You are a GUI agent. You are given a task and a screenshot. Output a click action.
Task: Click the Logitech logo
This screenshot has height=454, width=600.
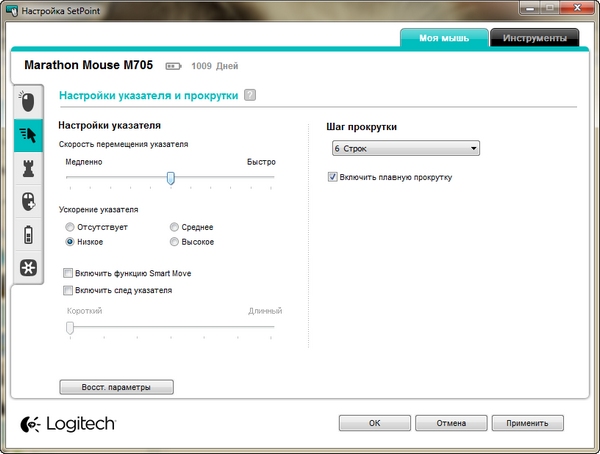point(66,424)
